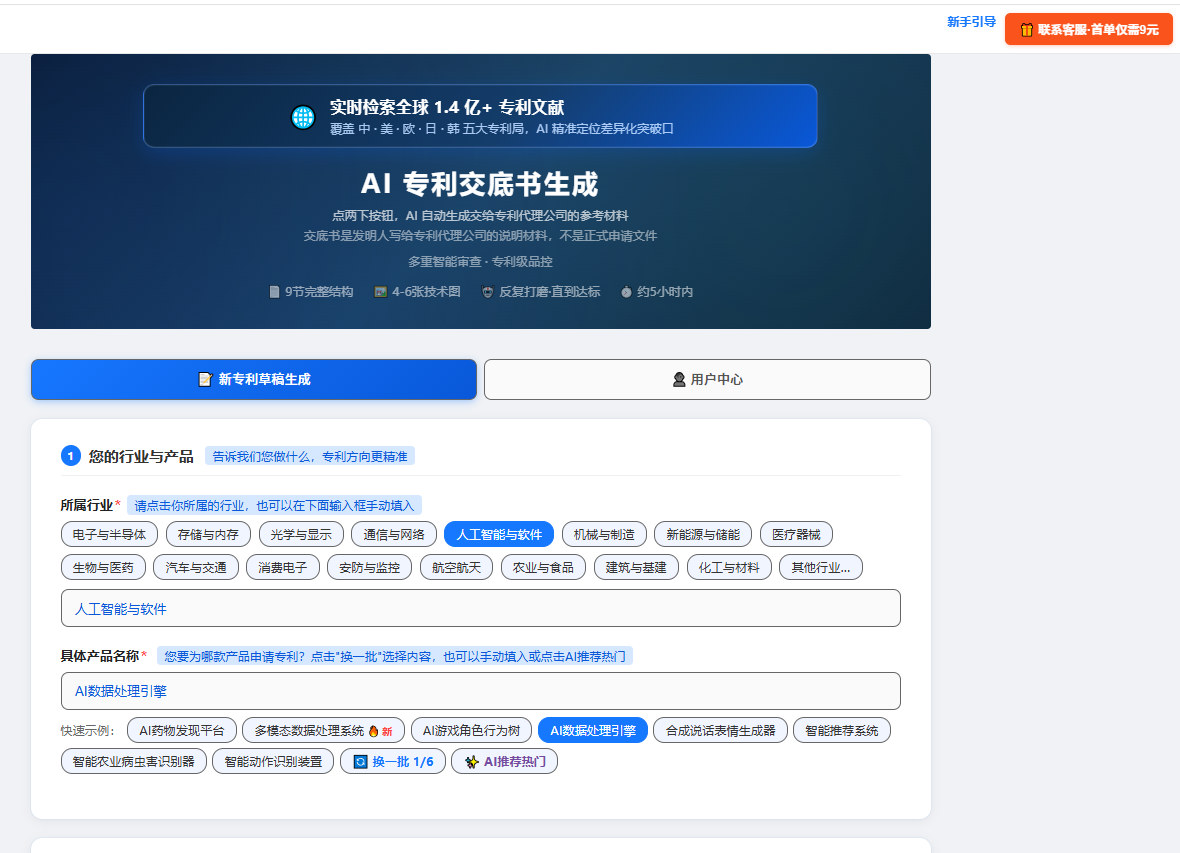Toggle the 人工智能与软件 industry chip
The image size is (1180, 853).
pyautogui.click(x=499, y=535)
